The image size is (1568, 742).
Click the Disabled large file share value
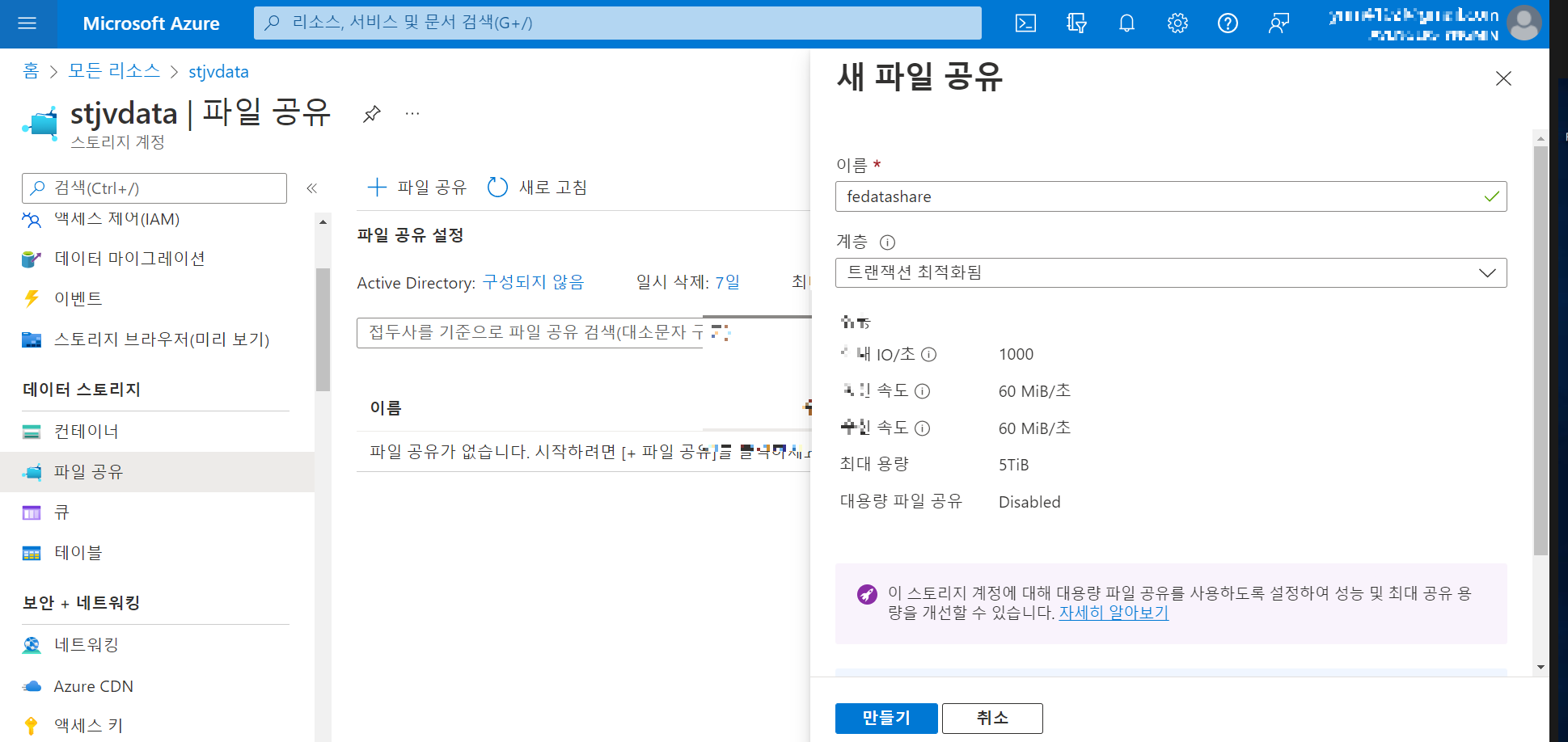1029,502
